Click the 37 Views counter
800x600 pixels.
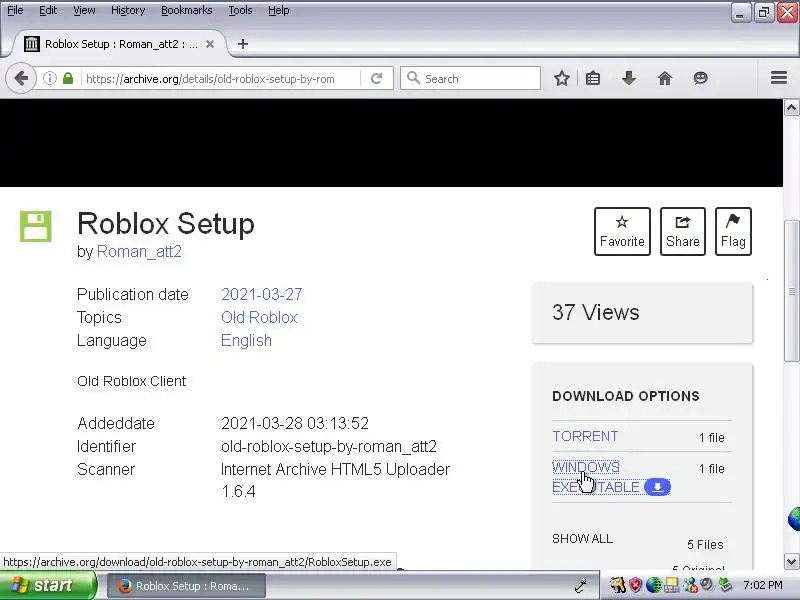[595, 312]
